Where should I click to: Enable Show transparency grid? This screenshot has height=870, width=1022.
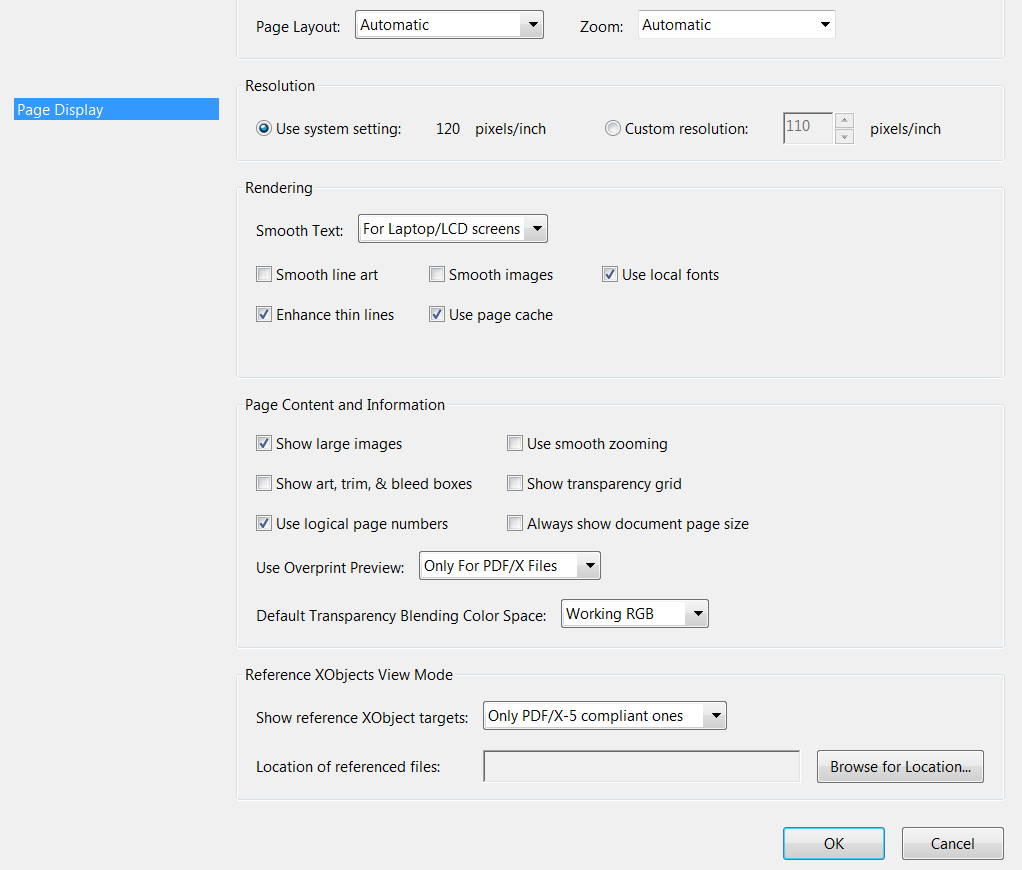(515, 483)
